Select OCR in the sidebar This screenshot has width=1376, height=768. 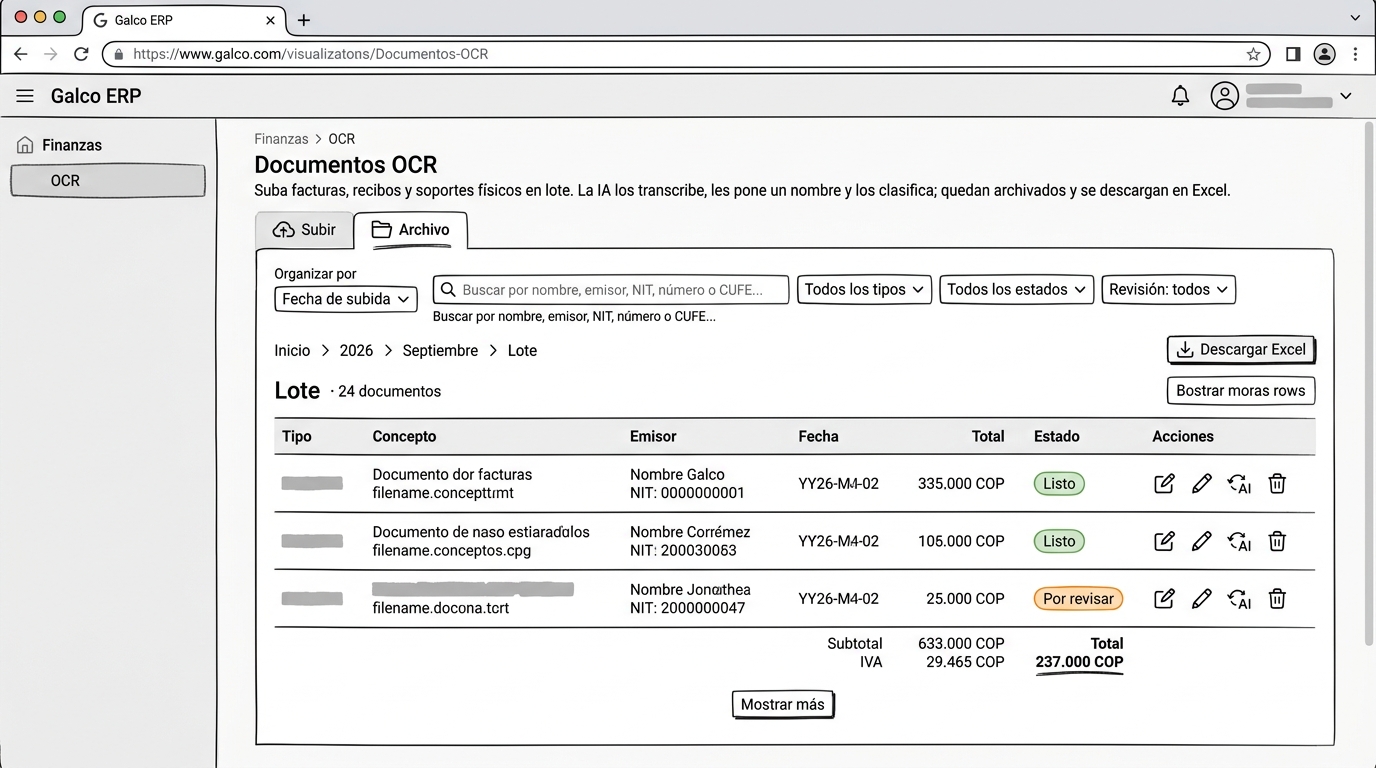[108, 181]
